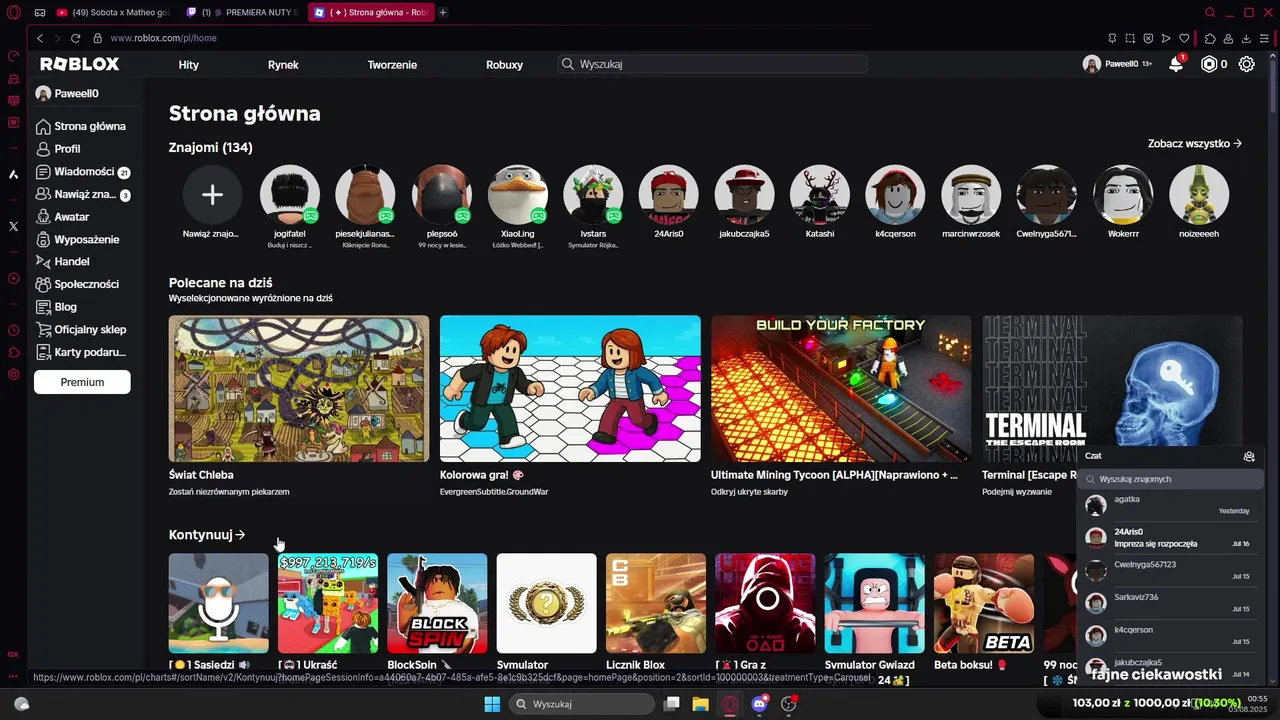The height and width of the screenshot is (720, 1280).
Task: Open Wiadomości in the sidebar
Action: (82, 172)
